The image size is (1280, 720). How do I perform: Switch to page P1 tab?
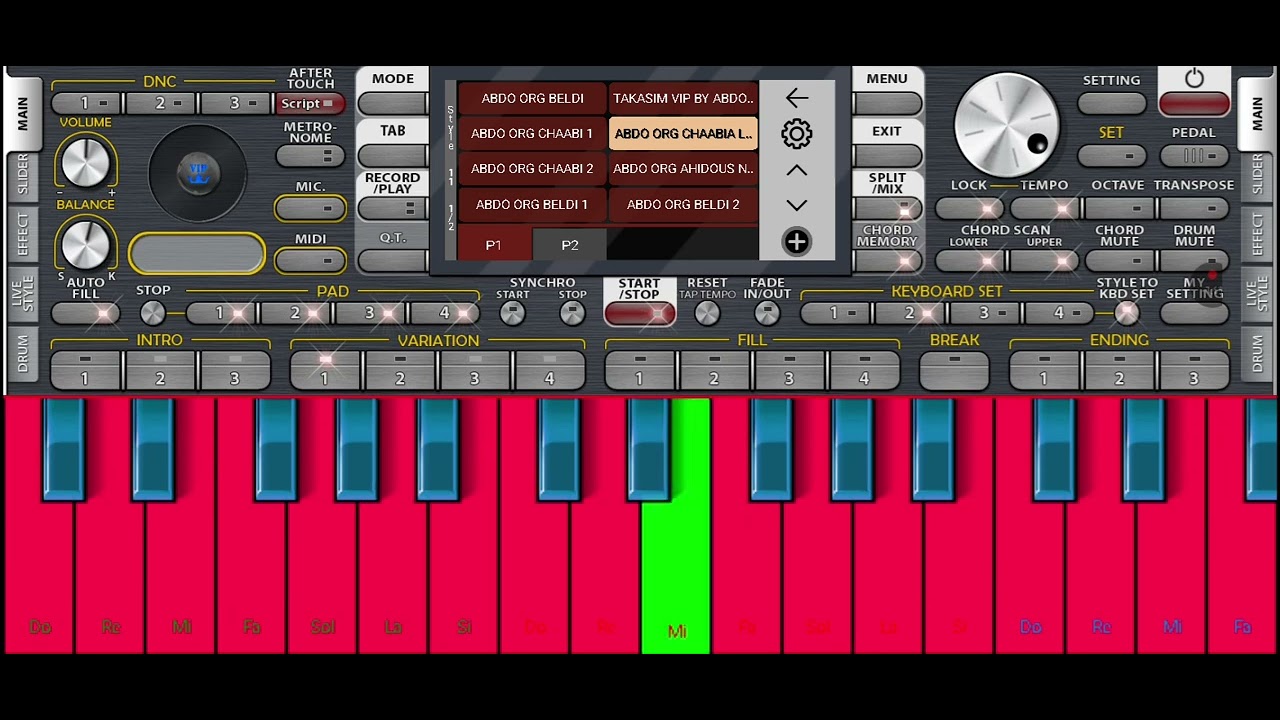click(x=494, y=244)
